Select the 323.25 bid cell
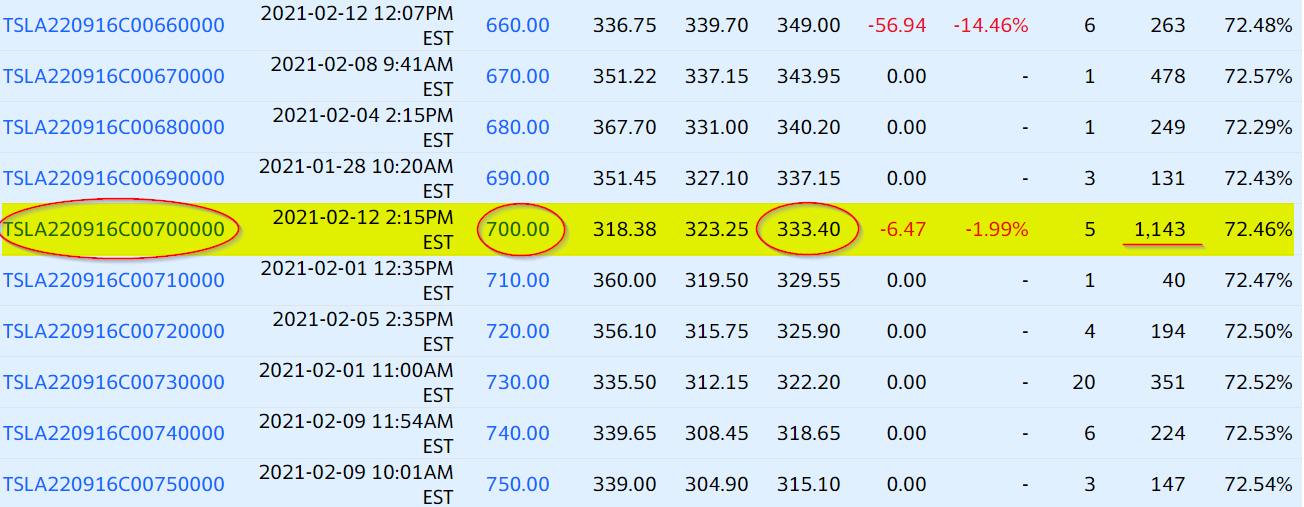This screenshot has width=1304, height=507. [717, 229]
